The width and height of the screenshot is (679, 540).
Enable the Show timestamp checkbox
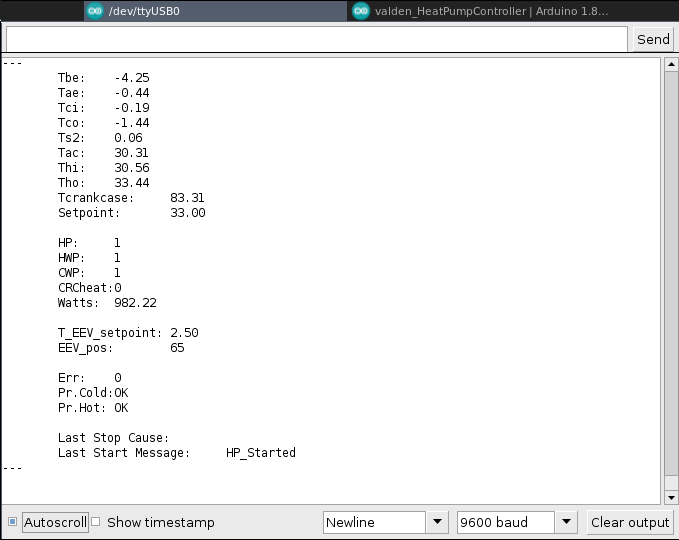97,522
